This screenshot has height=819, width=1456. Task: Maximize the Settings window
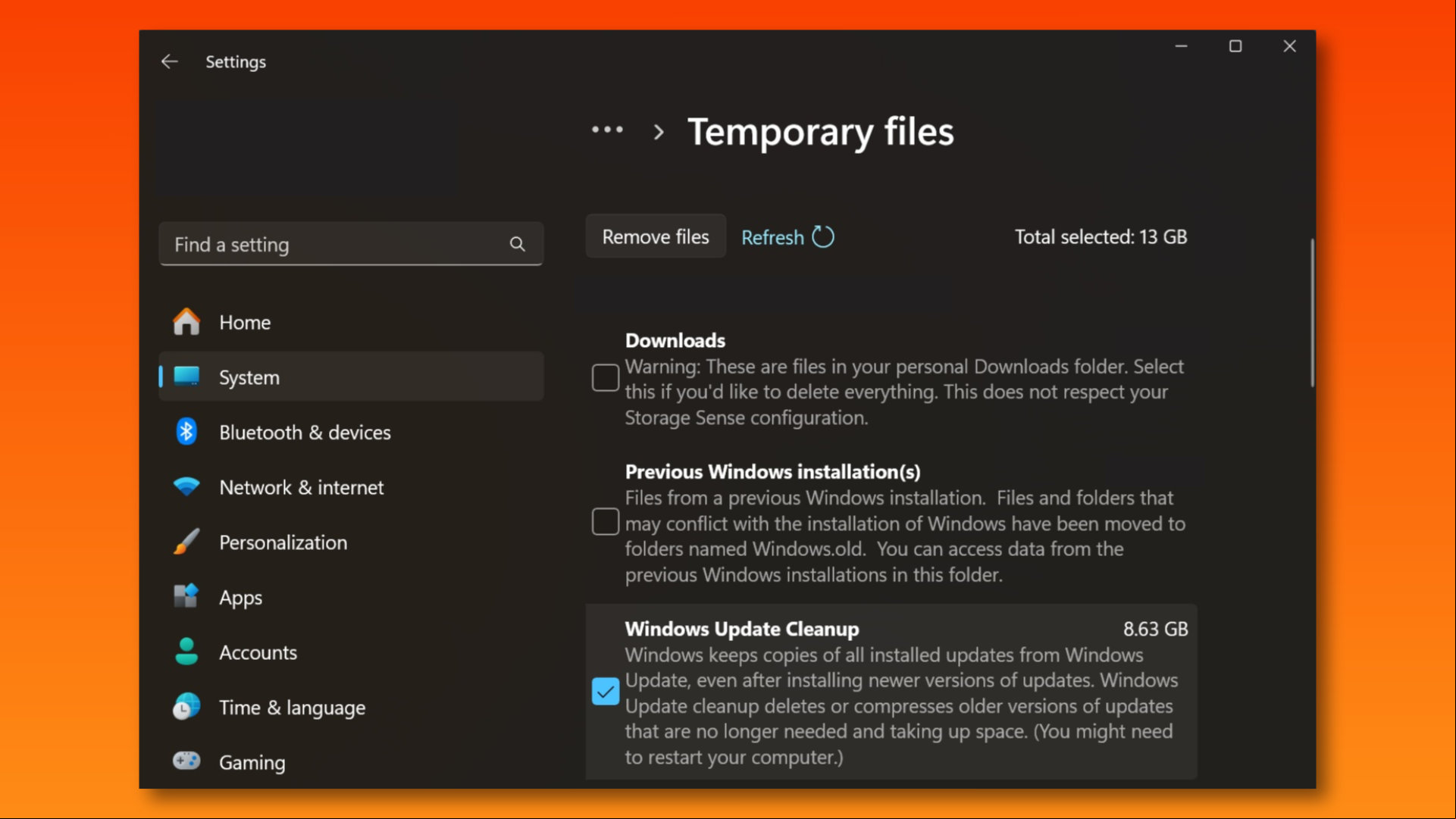pos(1235,46)
